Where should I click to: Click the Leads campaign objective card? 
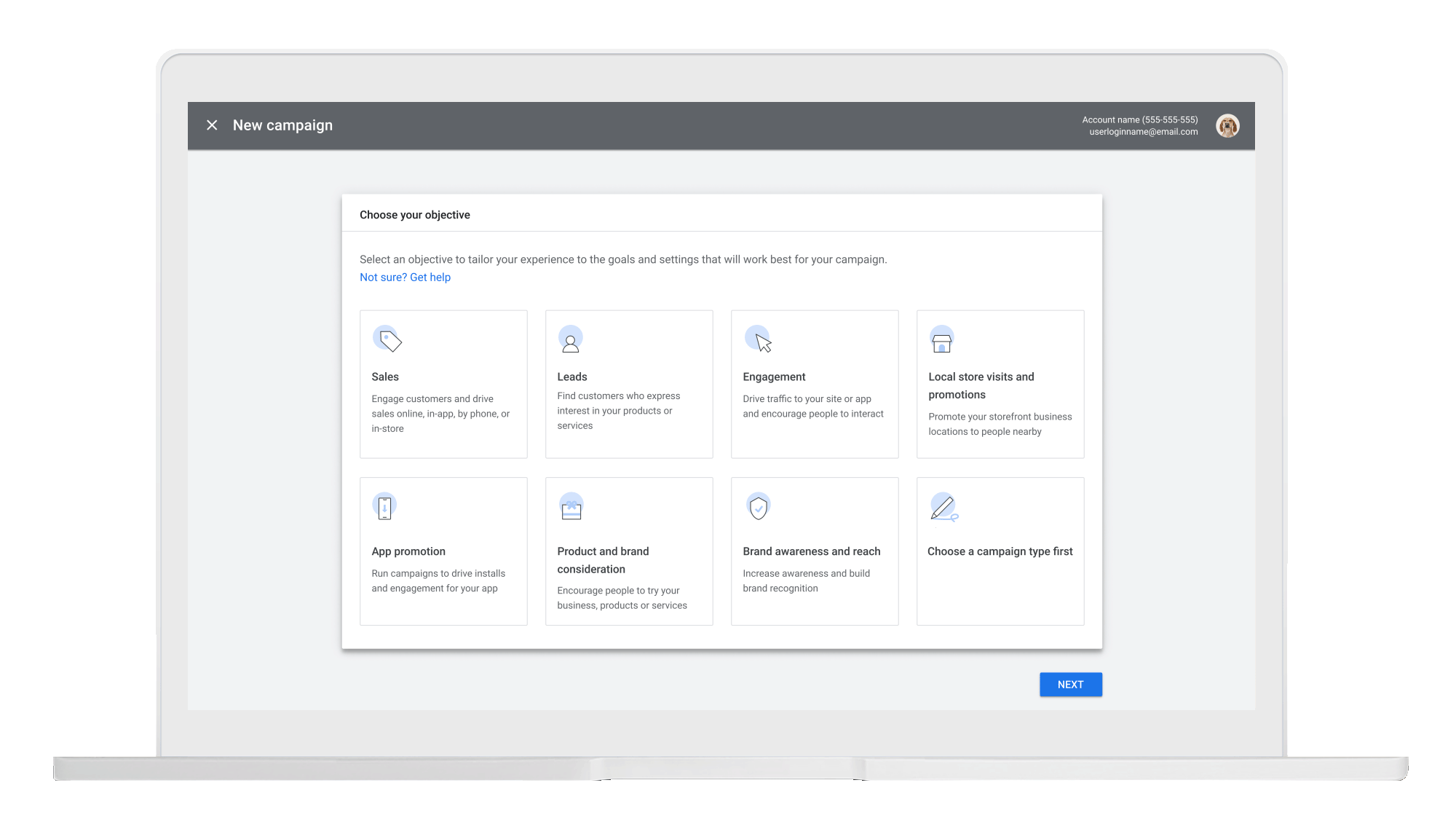[x=629, y=383]
